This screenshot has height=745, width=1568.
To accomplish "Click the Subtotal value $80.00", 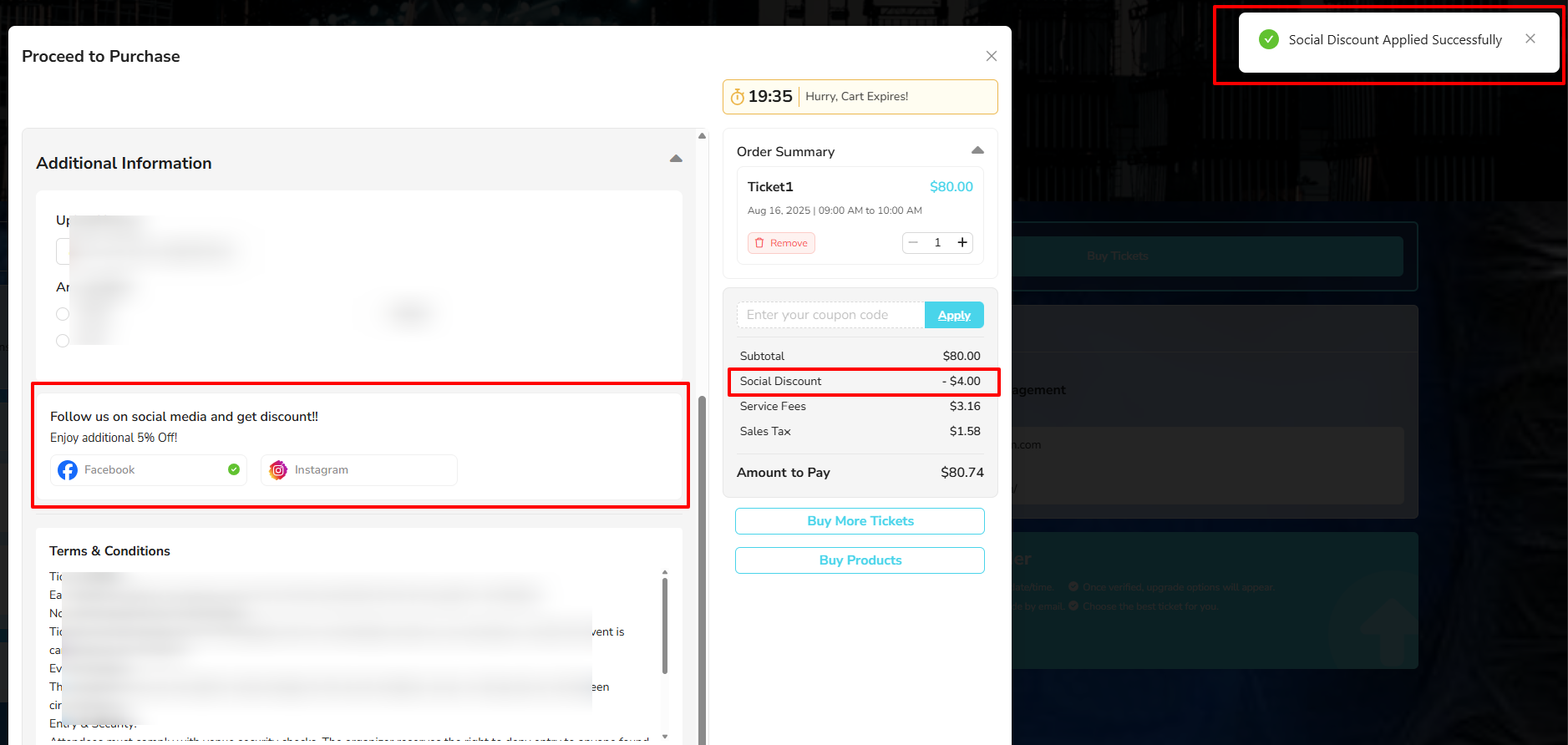I will coord(962,356).
